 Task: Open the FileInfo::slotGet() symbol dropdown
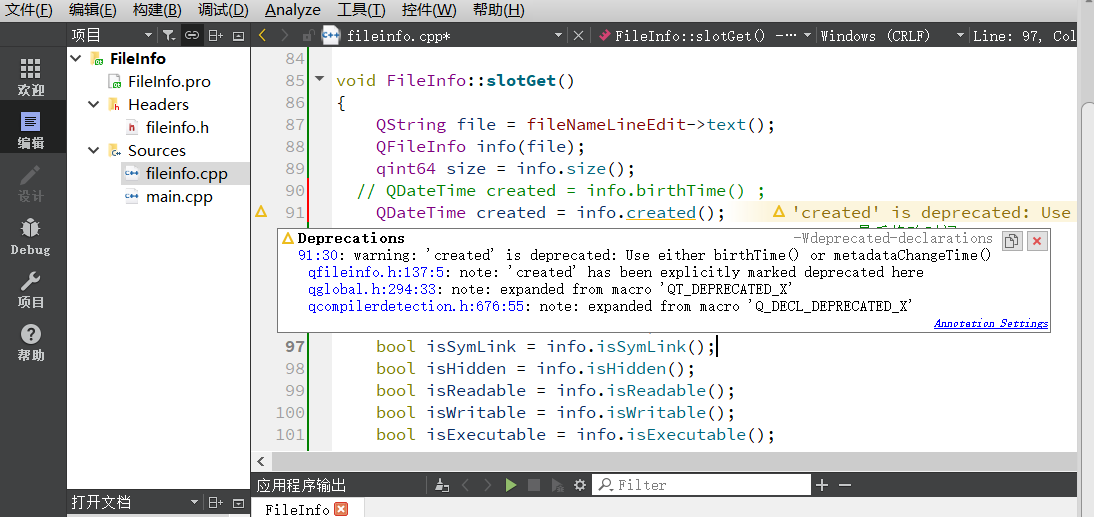[807, 35]
